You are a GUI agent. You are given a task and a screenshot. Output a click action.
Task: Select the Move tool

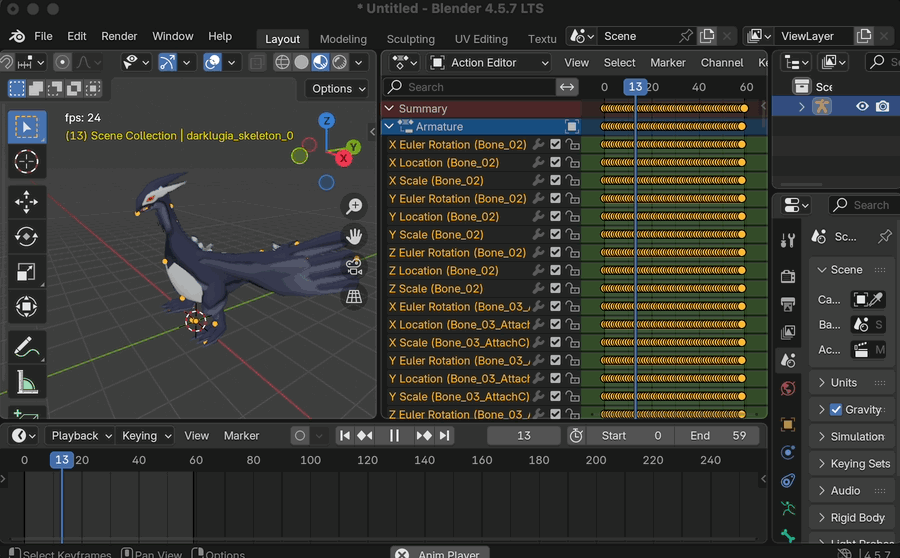[26, 202]
